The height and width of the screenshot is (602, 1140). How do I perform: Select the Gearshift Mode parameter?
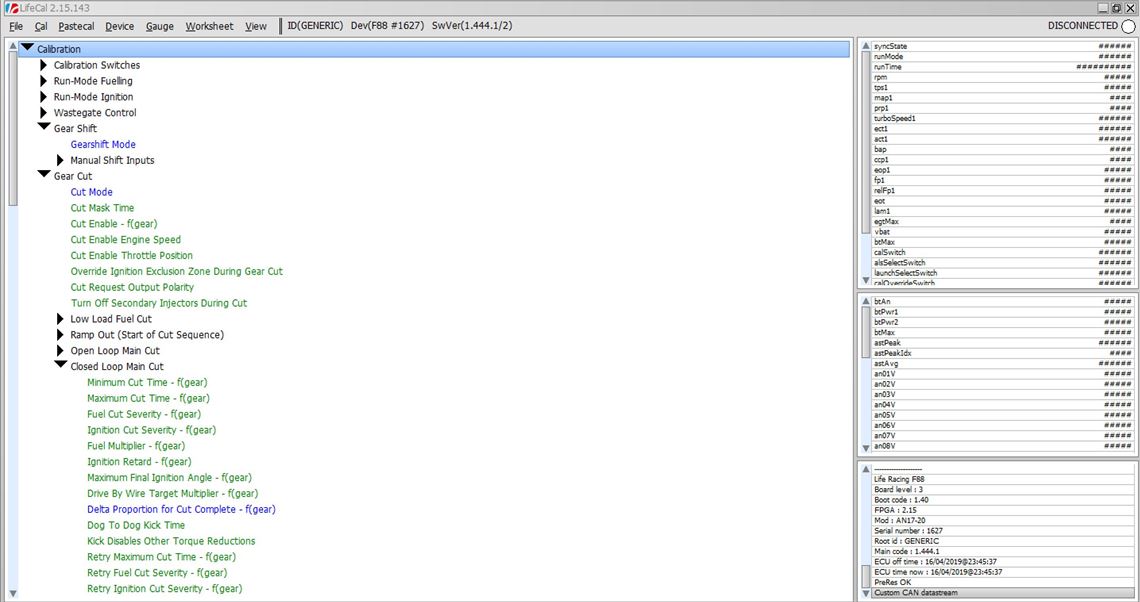(x=103, y=145)
